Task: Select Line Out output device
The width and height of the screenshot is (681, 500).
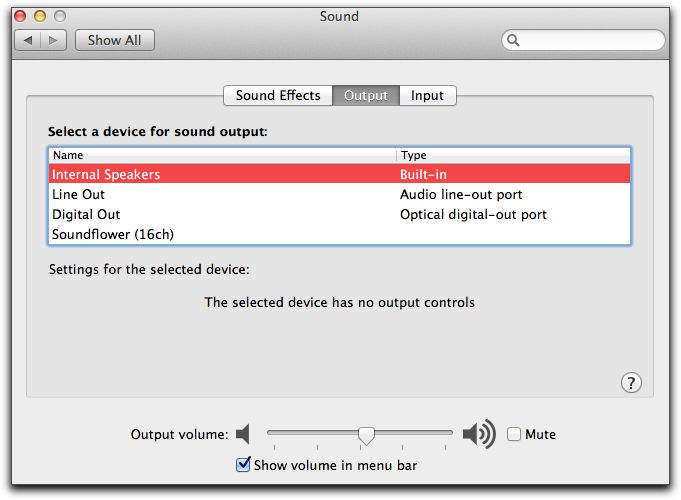Action: tap(339, 195)
